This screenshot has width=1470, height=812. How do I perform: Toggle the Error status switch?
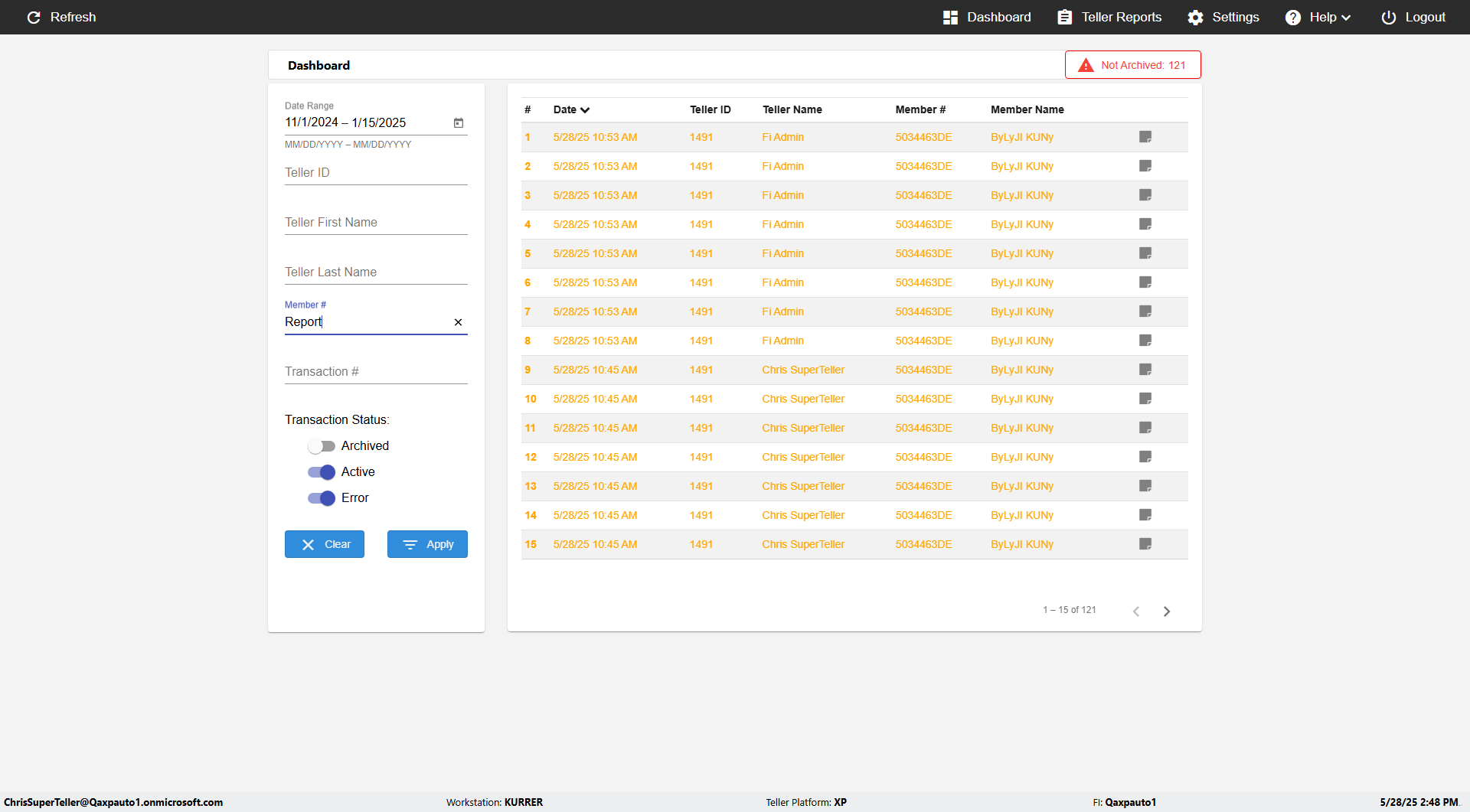point(322,498)
